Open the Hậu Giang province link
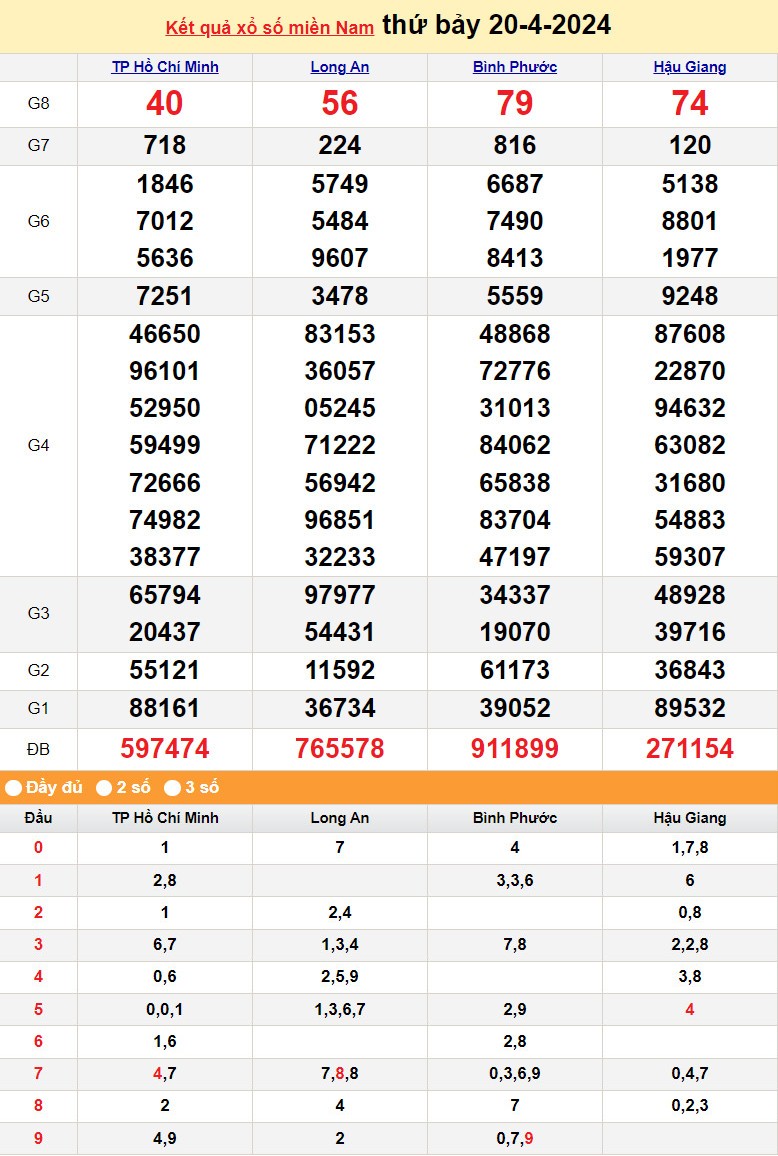 coord(690,67)
